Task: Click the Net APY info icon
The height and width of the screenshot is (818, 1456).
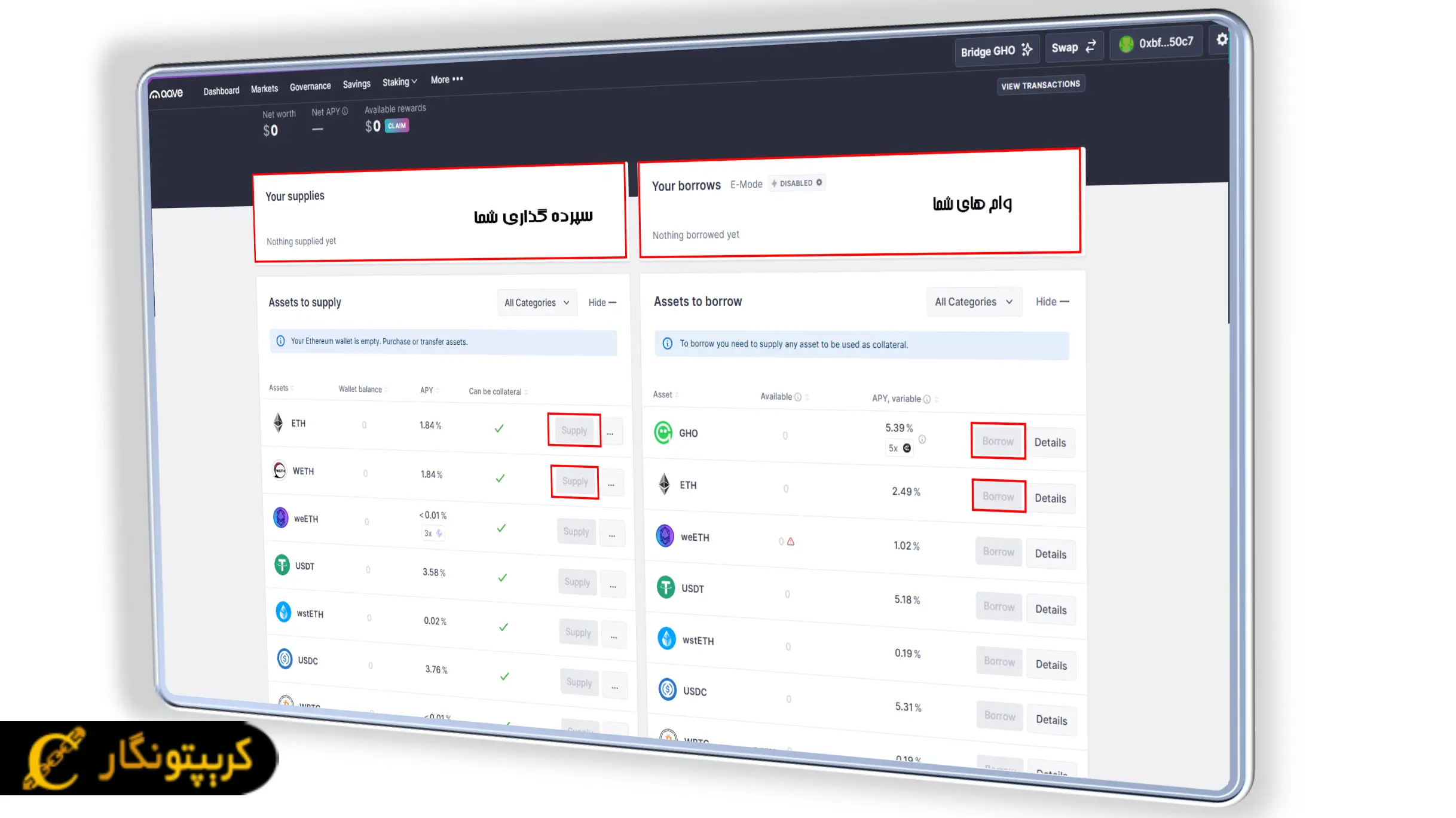Action: [345, 111]
